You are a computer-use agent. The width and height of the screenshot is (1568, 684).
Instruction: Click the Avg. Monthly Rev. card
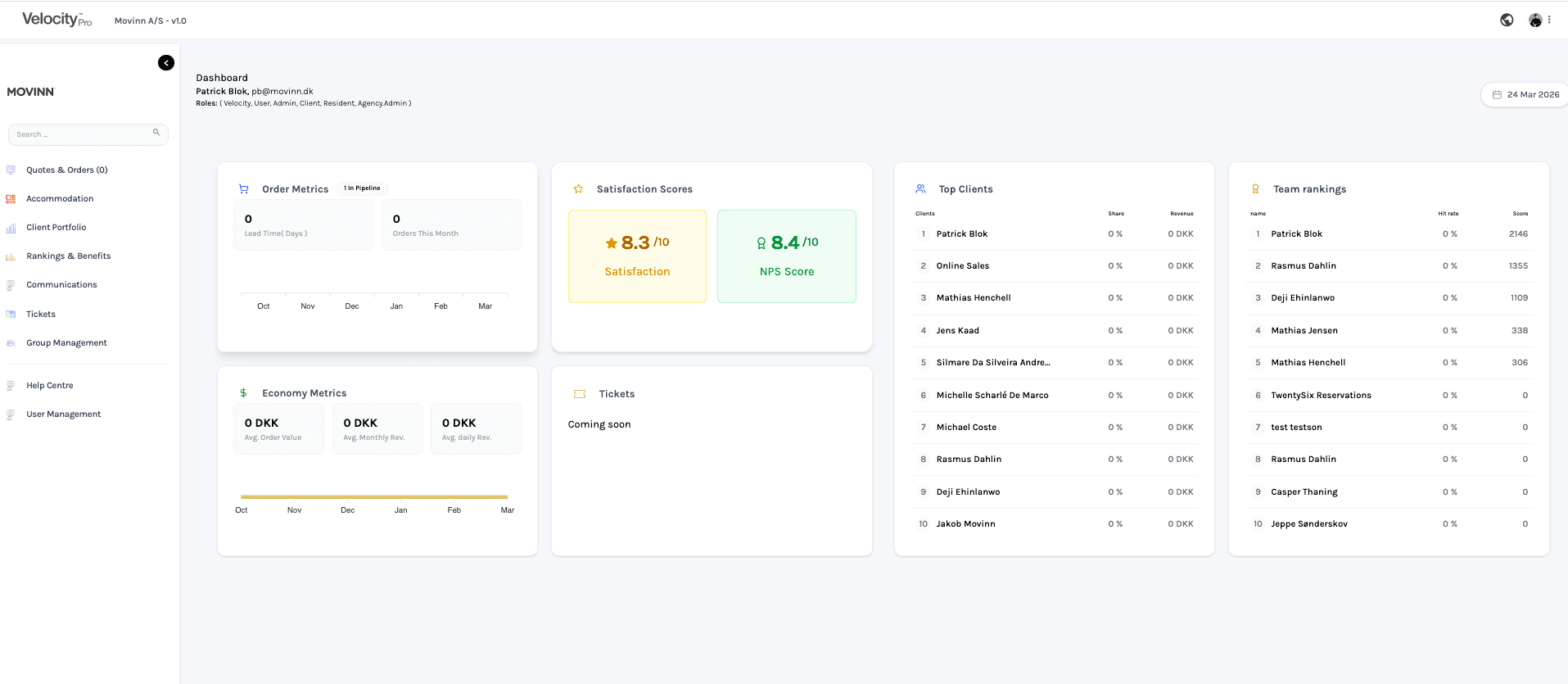[x=377, y=428]
